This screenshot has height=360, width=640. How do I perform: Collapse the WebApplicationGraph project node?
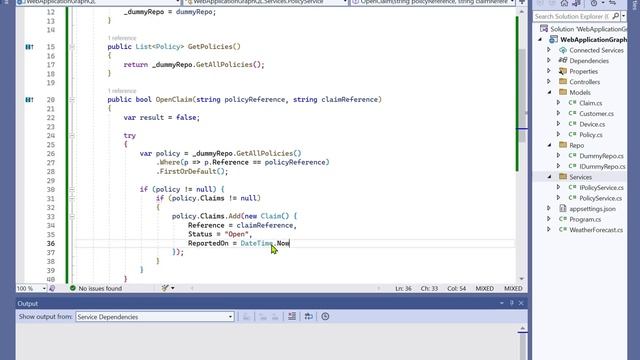coord(540,40)
